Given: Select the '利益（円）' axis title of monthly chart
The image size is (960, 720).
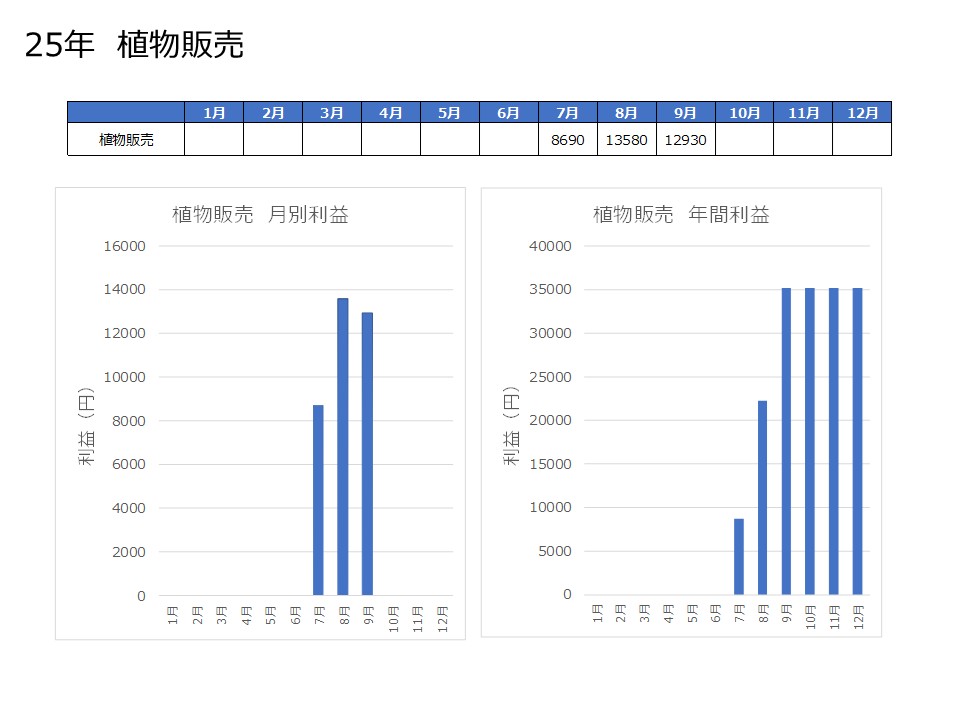Looking at the screenshot, I should click(x=86, y=427).
